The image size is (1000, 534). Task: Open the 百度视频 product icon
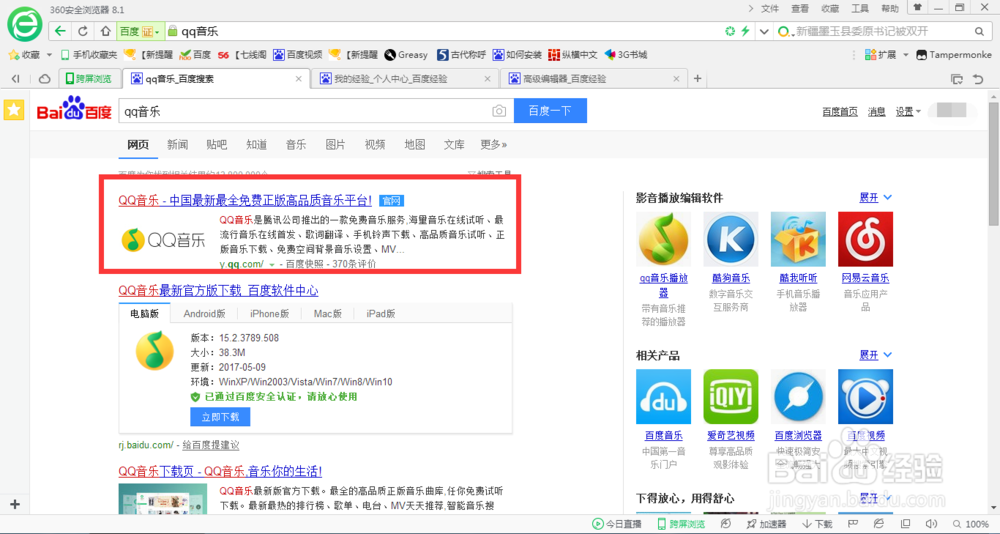(865, 397)
